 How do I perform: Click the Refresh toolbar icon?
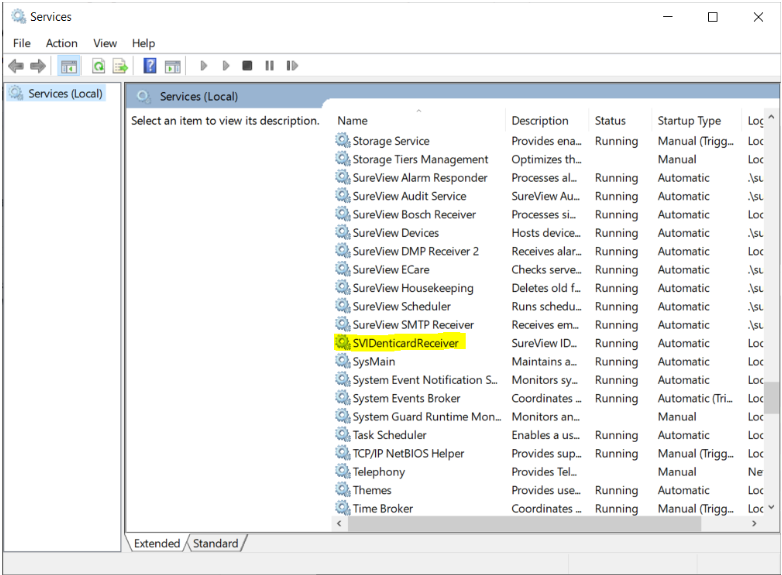99,66
